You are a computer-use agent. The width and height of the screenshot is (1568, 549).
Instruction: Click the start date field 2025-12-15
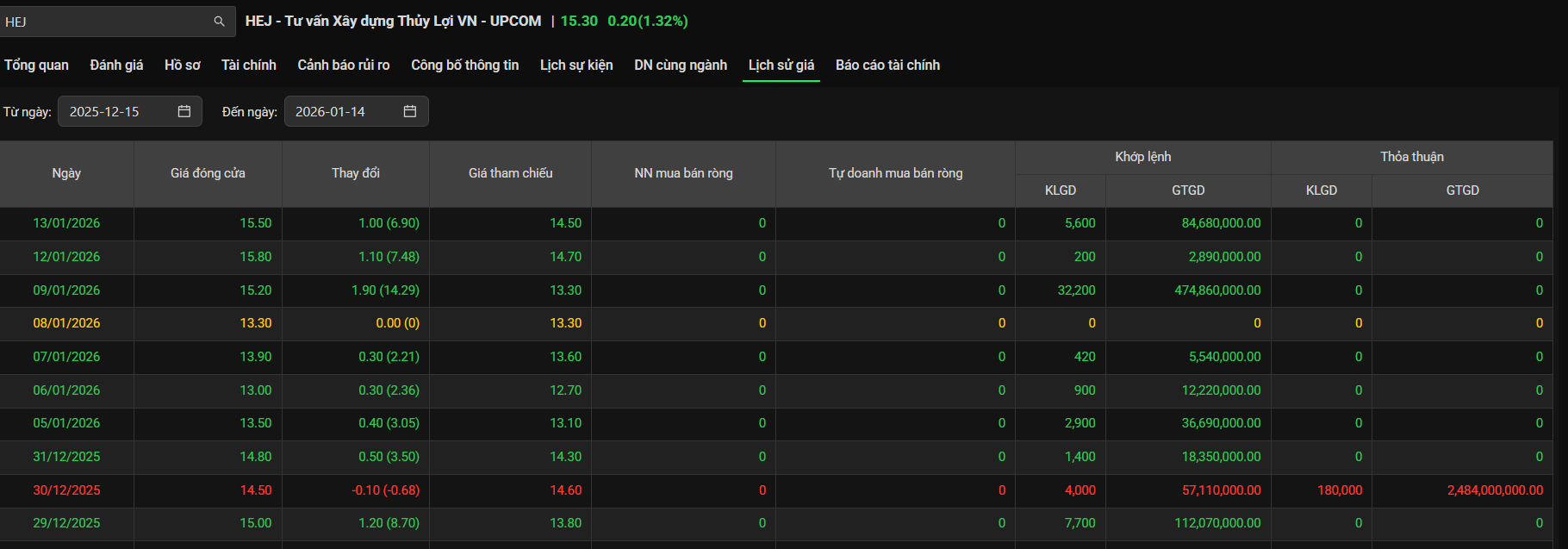(x=116, y=111)
